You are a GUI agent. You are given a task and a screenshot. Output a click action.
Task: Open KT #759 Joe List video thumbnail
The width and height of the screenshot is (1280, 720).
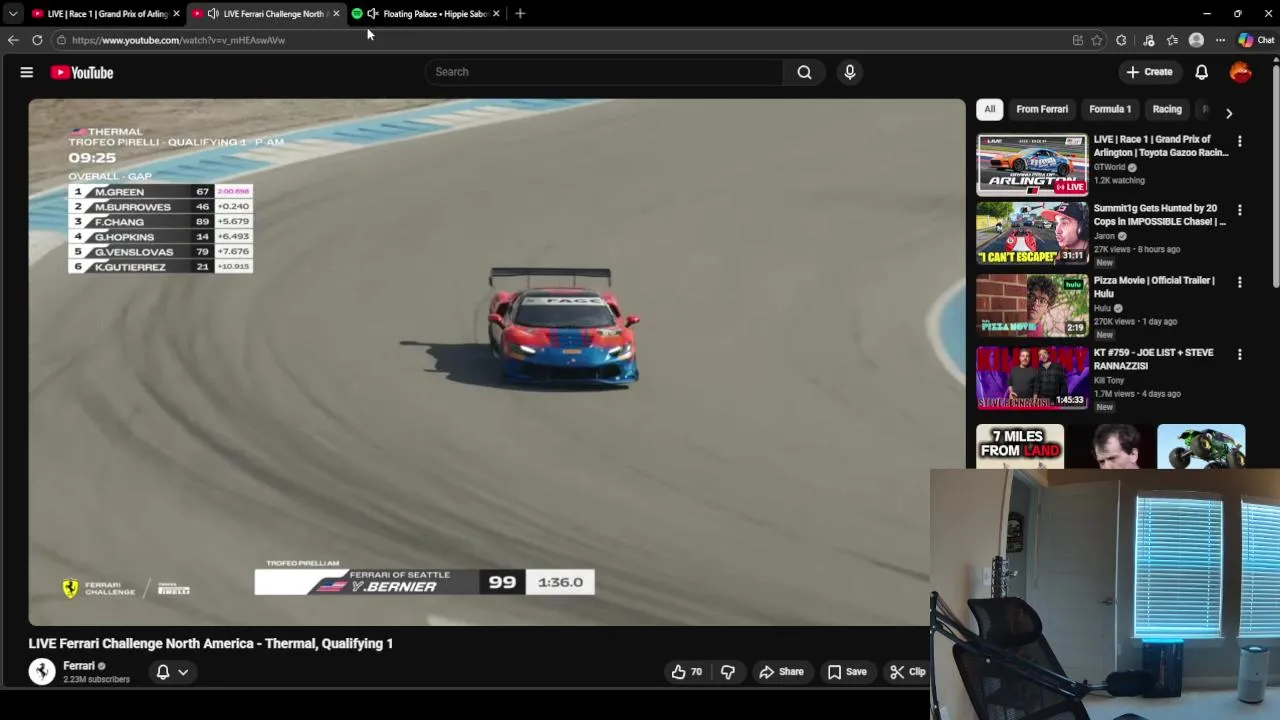1032,377
